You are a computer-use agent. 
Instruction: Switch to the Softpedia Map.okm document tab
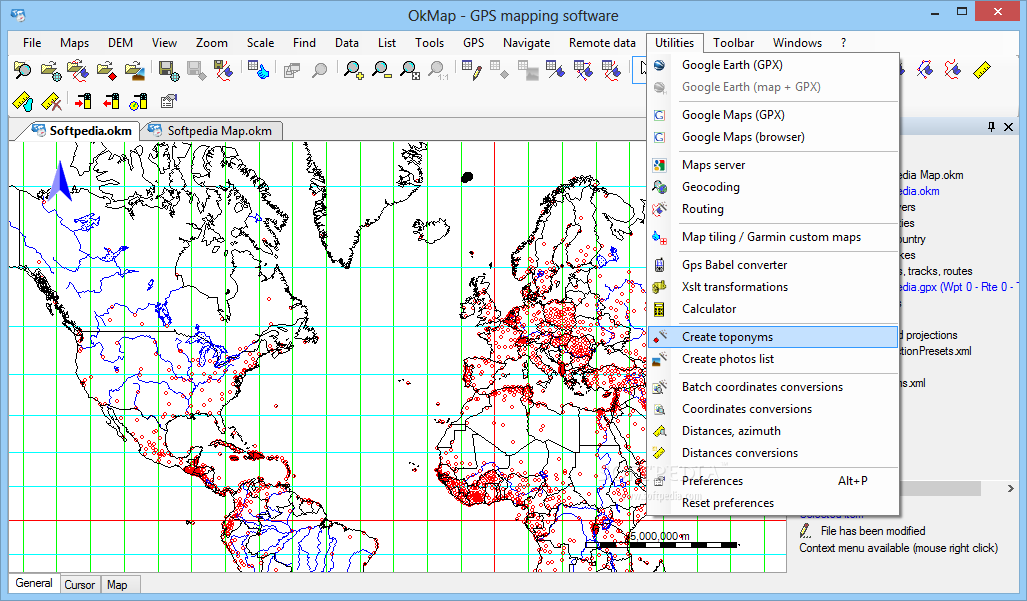(x=214, y=131)
